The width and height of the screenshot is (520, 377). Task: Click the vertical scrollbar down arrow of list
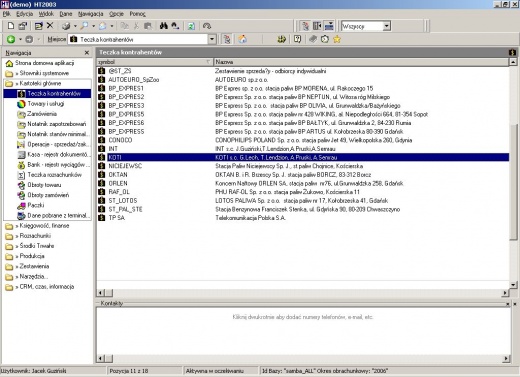(x=513, y=285)
